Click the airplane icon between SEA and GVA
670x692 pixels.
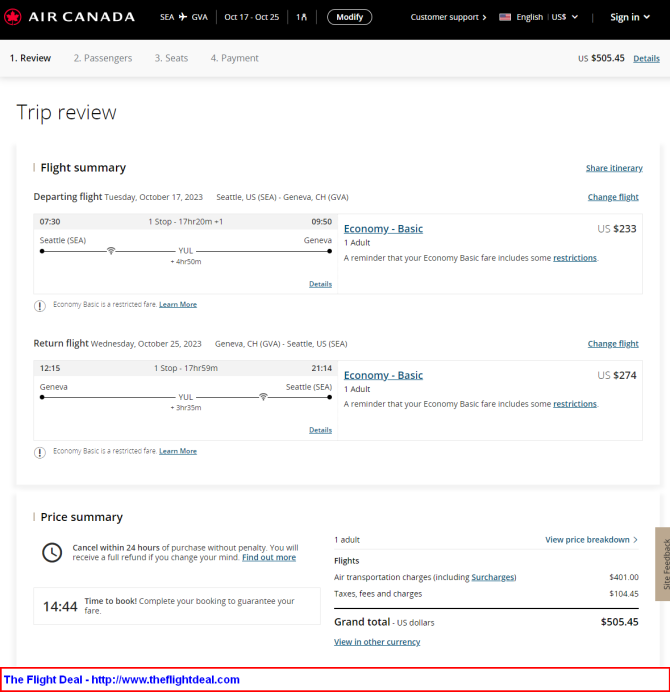(183, 17)
